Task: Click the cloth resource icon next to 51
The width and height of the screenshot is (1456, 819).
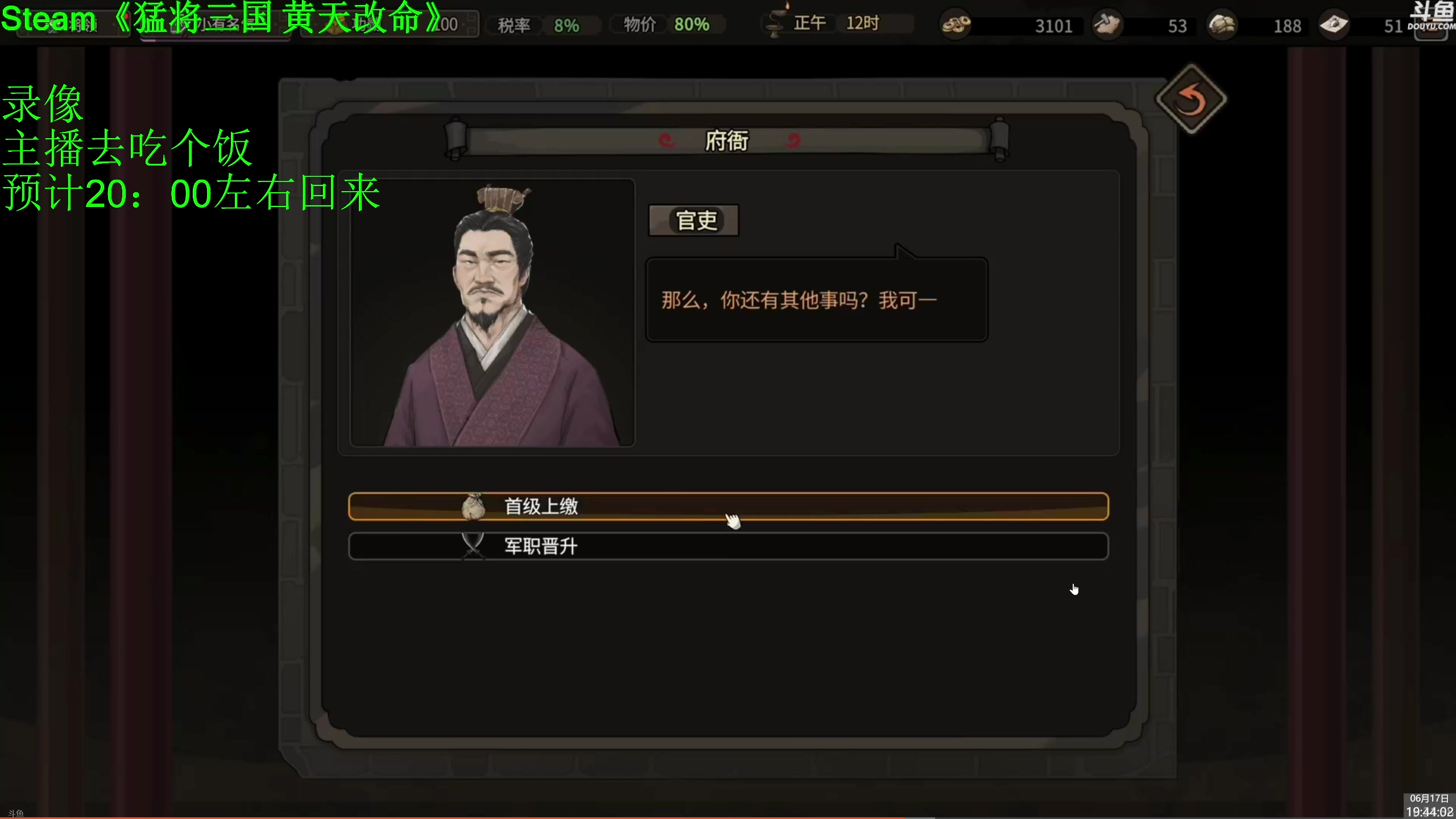Action: pos(1334,24)
